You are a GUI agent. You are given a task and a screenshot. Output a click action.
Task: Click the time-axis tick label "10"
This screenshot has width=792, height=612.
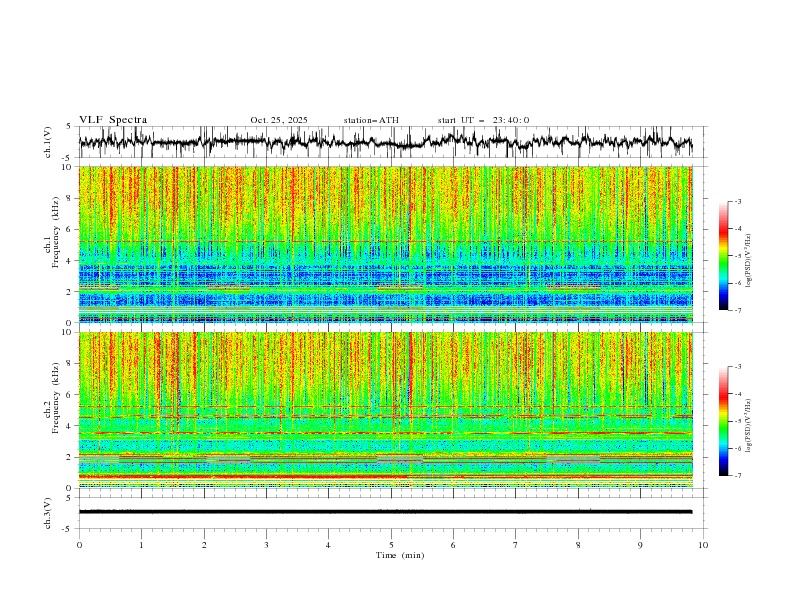(x=703, y=545)
